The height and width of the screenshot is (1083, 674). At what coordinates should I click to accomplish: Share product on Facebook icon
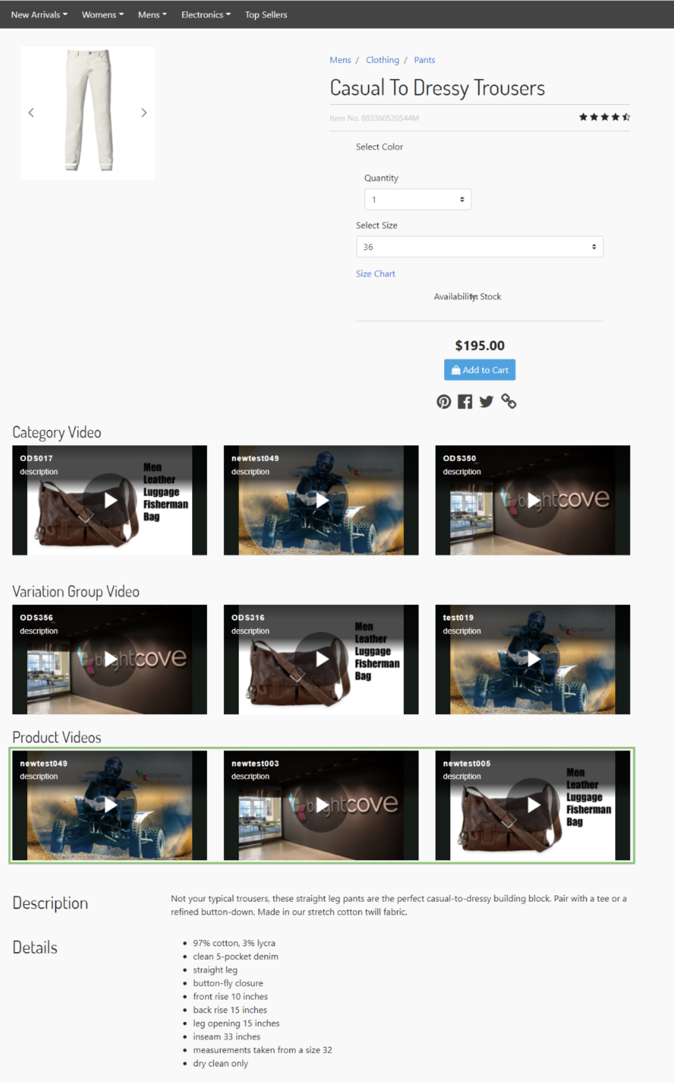coord(465,401)
